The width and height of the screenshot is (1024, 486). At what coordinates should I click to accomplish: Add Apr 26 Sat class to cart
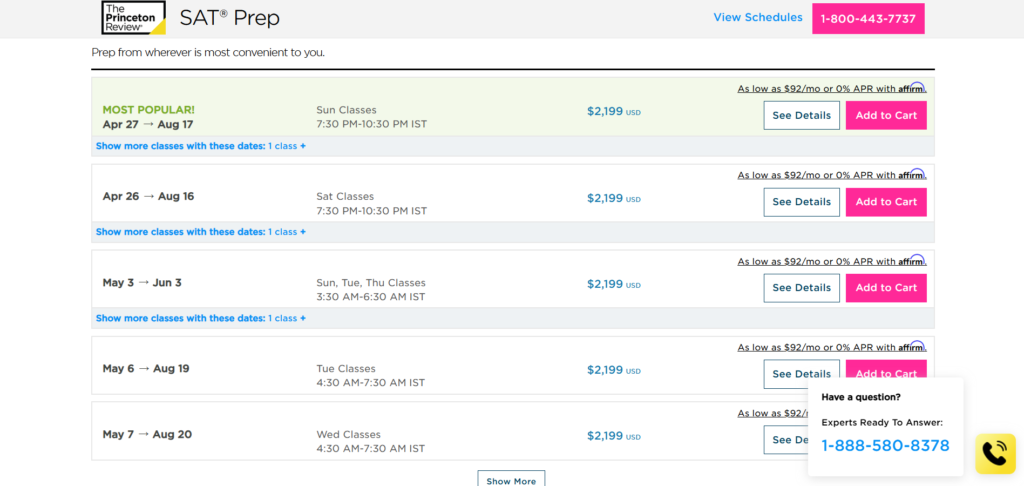coord(886,202)
